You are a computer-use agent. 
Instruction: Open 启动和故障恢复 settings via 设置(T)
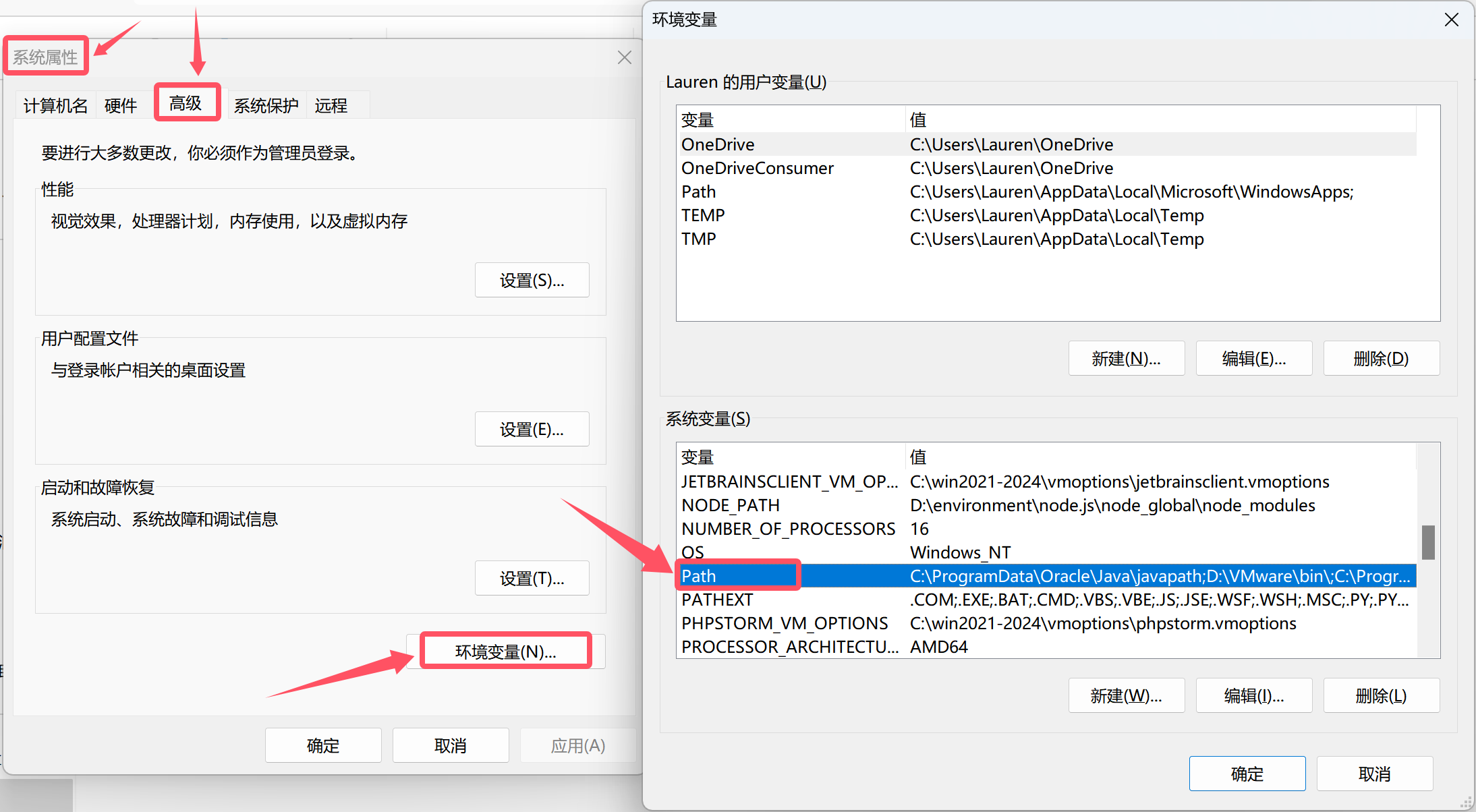532,578
